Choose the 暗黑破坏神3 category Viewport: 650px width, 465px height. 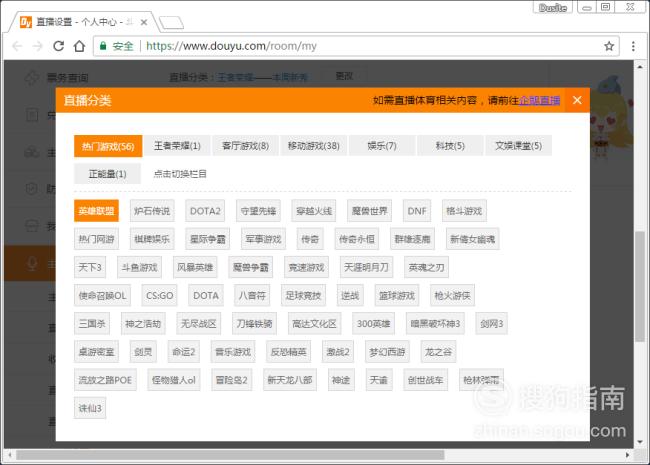click(x=435, y=323)
